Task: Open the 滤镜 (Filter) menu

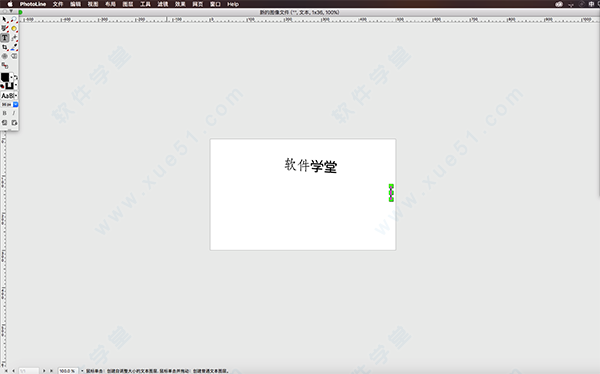Action: (163, 4)
